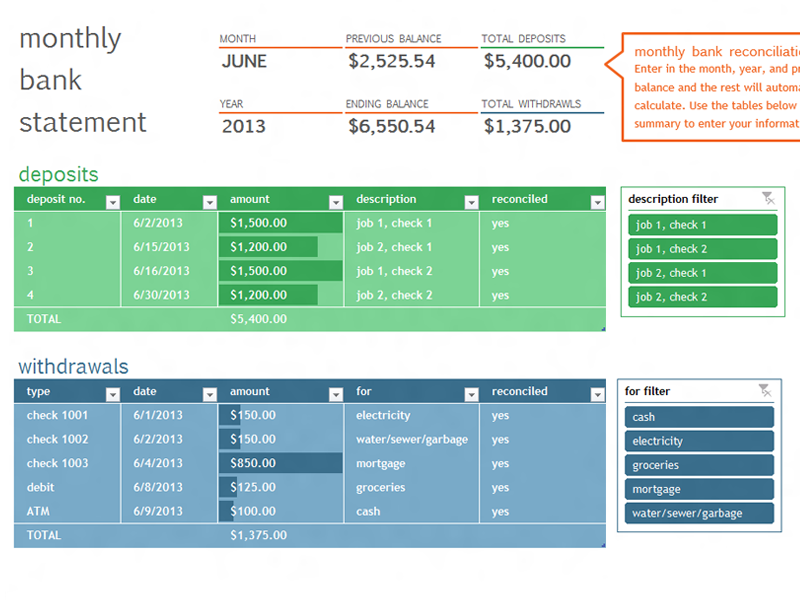This screenshot has height=600, width=800.
Task: Select 'job 1, check 1' slicer button
Action: (703, 225)
